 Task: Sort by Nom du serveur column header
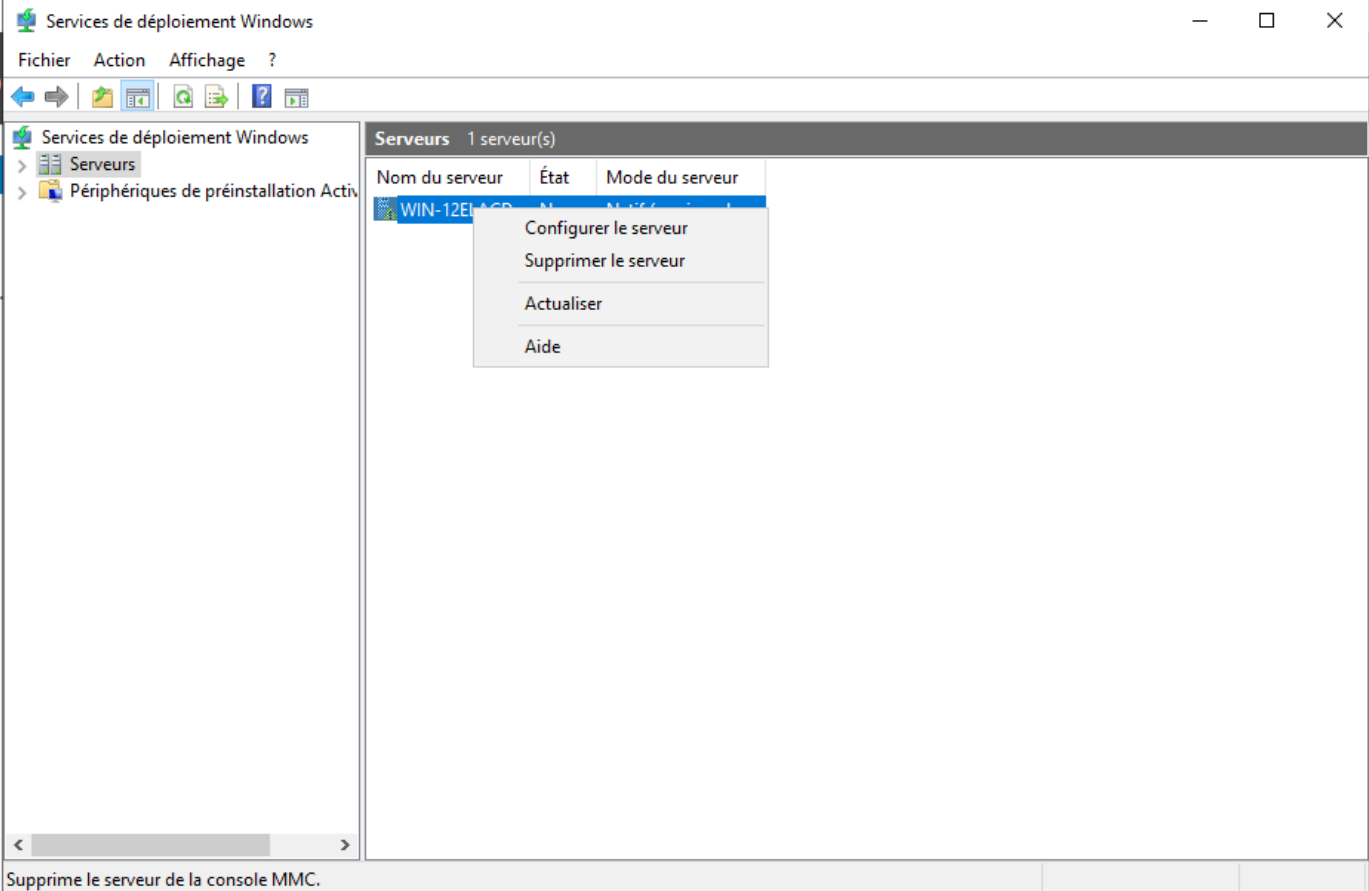click(439, 178)
